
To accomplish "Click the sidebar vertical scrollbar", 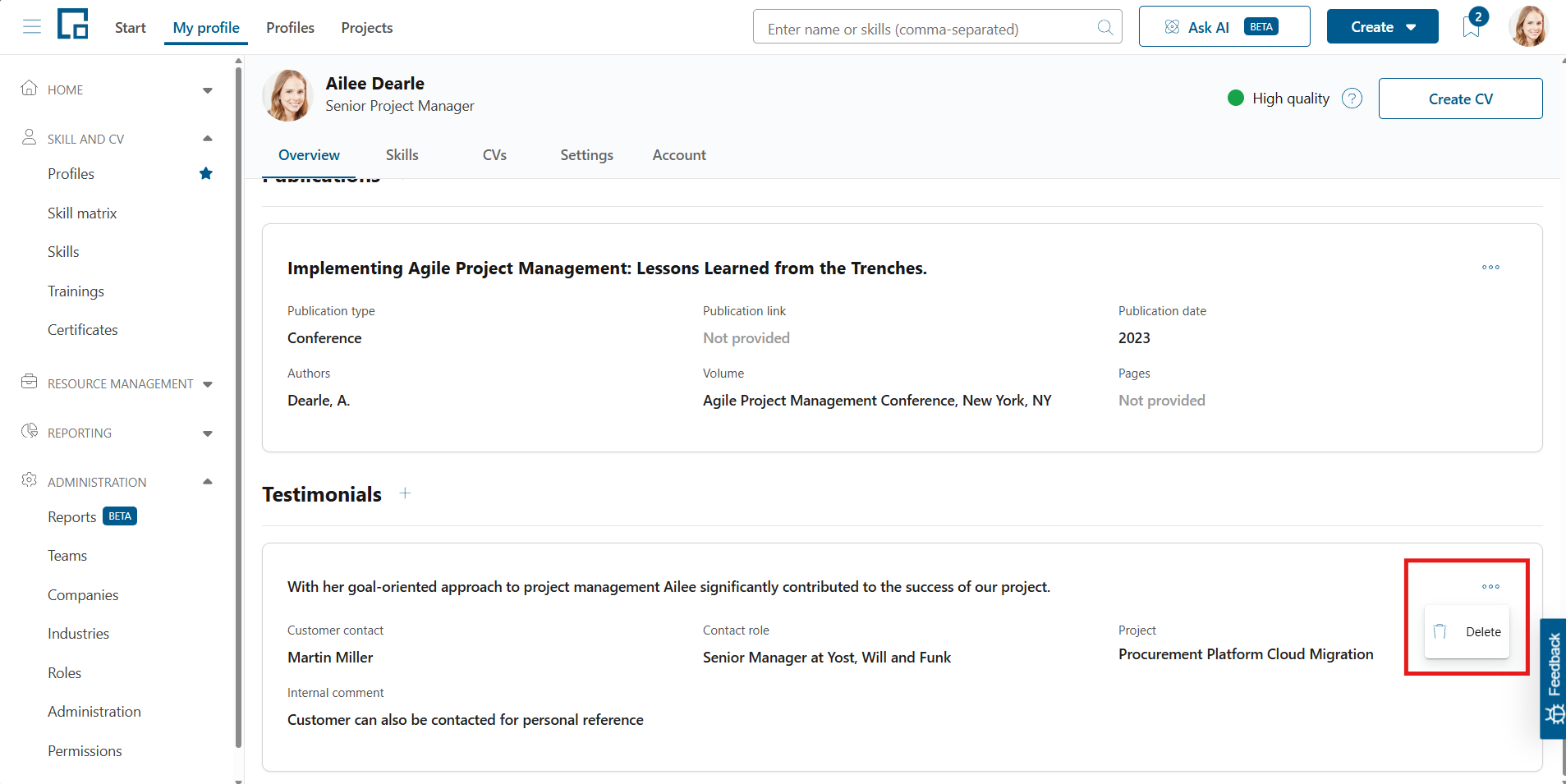I will coord(238,406).
